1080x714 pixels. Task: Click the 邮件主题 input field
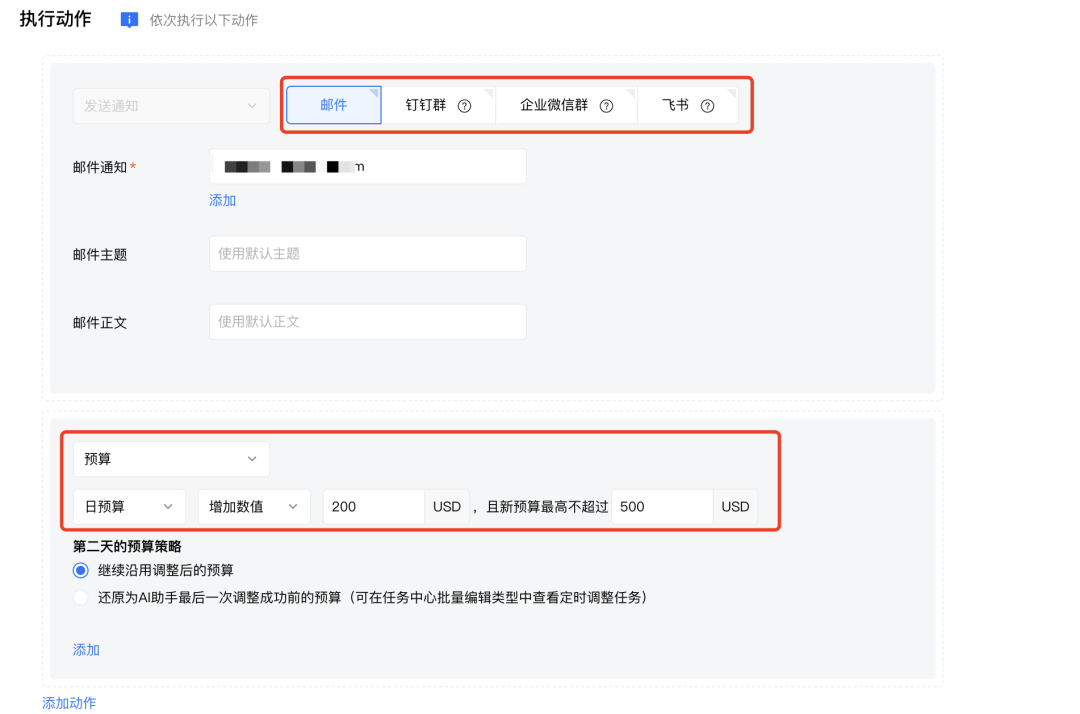[x=367, y=253]
